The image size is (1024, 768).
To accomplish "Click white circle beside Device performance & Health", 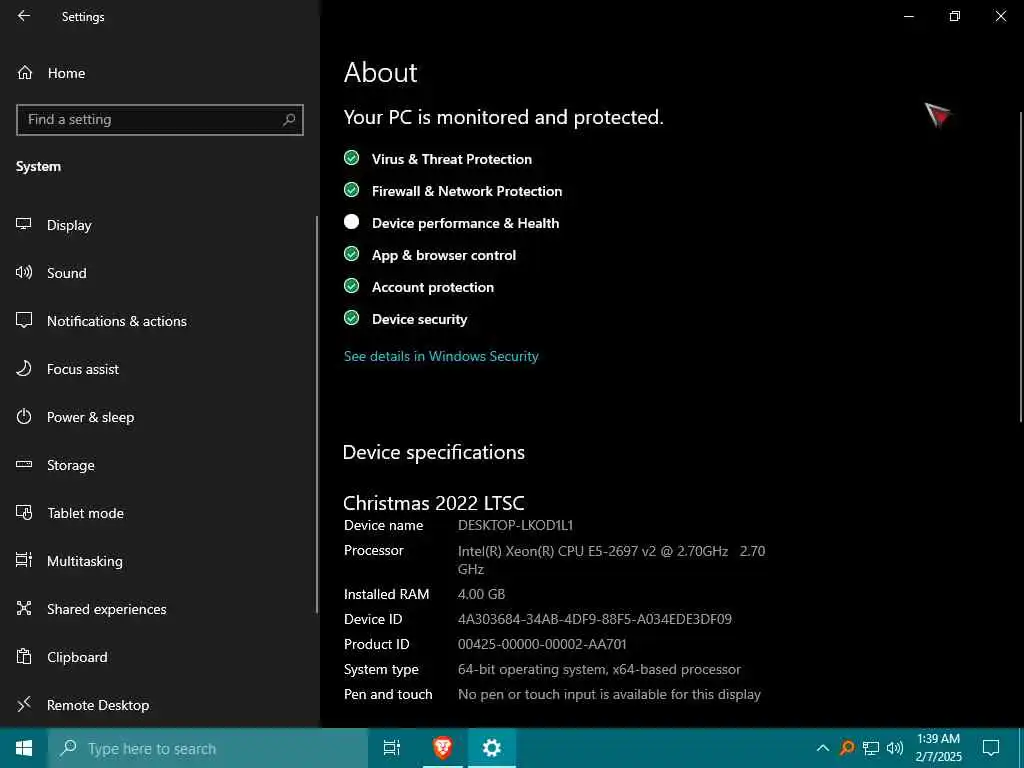I will pos(351,222).
